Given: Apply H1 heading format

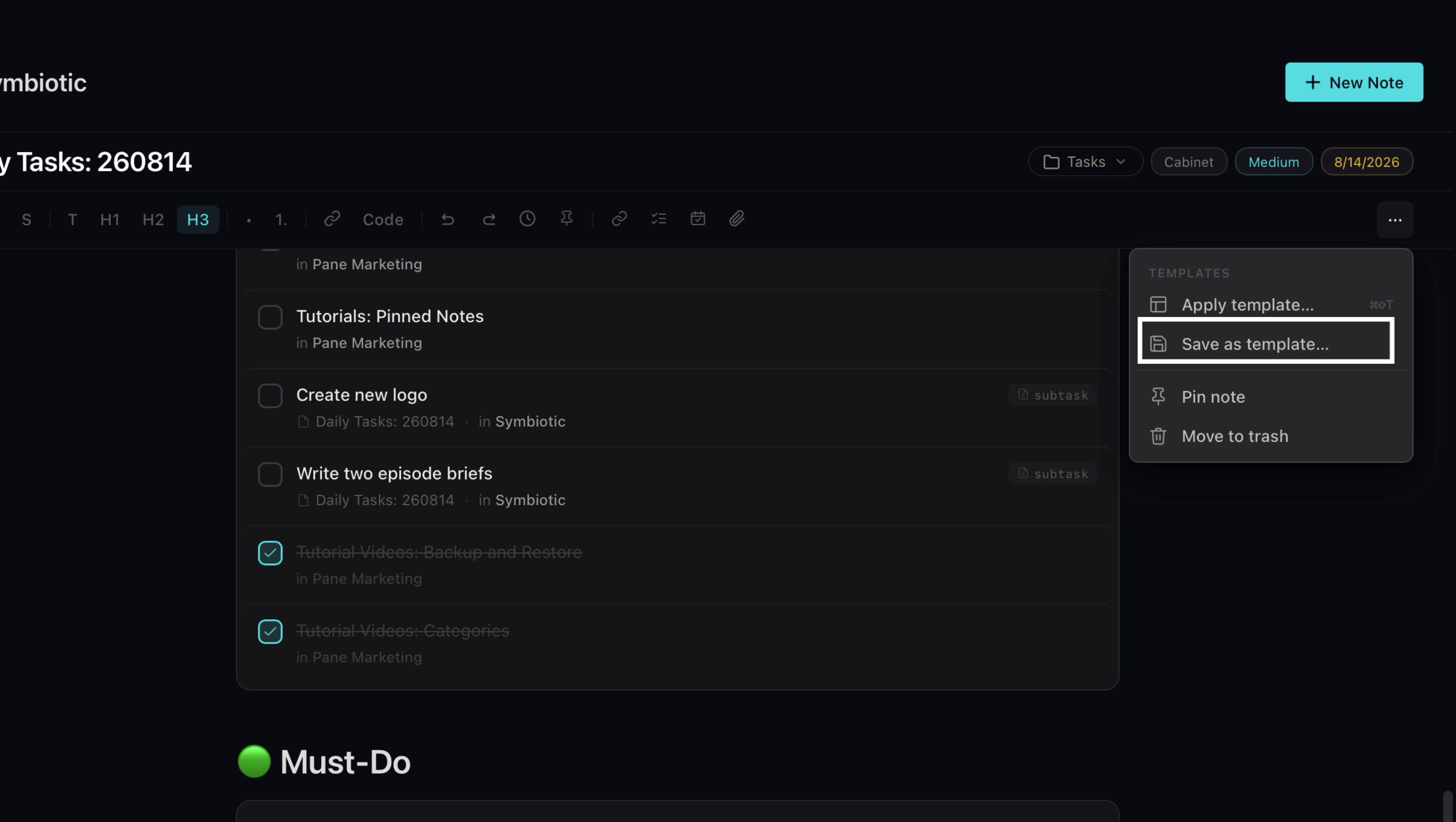Looking at the screenshot, I should tap(110, 220).
